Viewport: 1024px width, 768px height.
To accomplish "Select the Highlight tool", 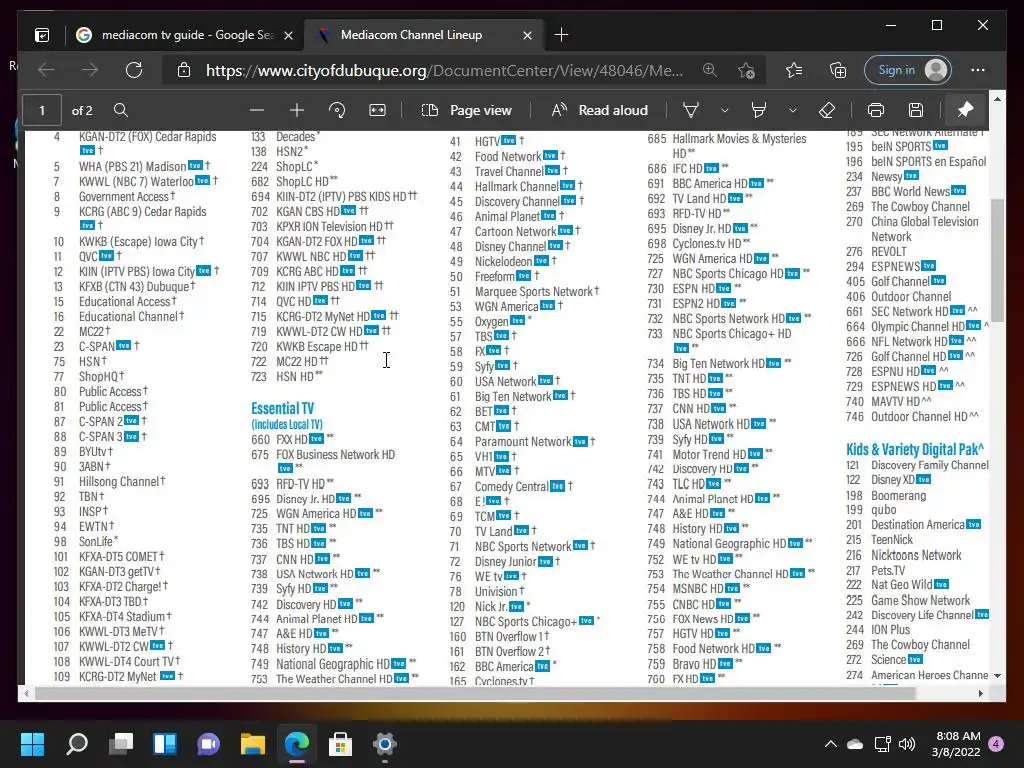I will [x=759, y=110].
